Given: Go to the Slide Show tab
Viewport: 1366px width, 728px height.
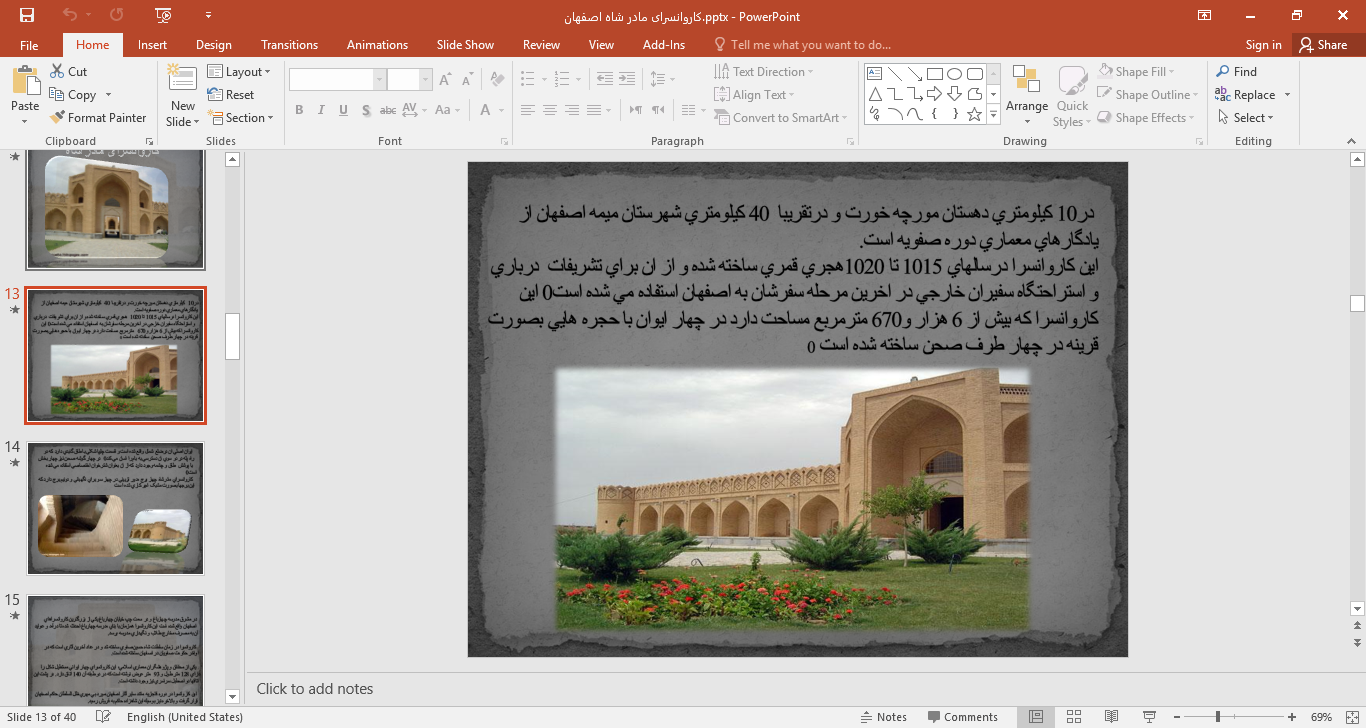Looking at the screenshot, I should click(x=465, y=45).
